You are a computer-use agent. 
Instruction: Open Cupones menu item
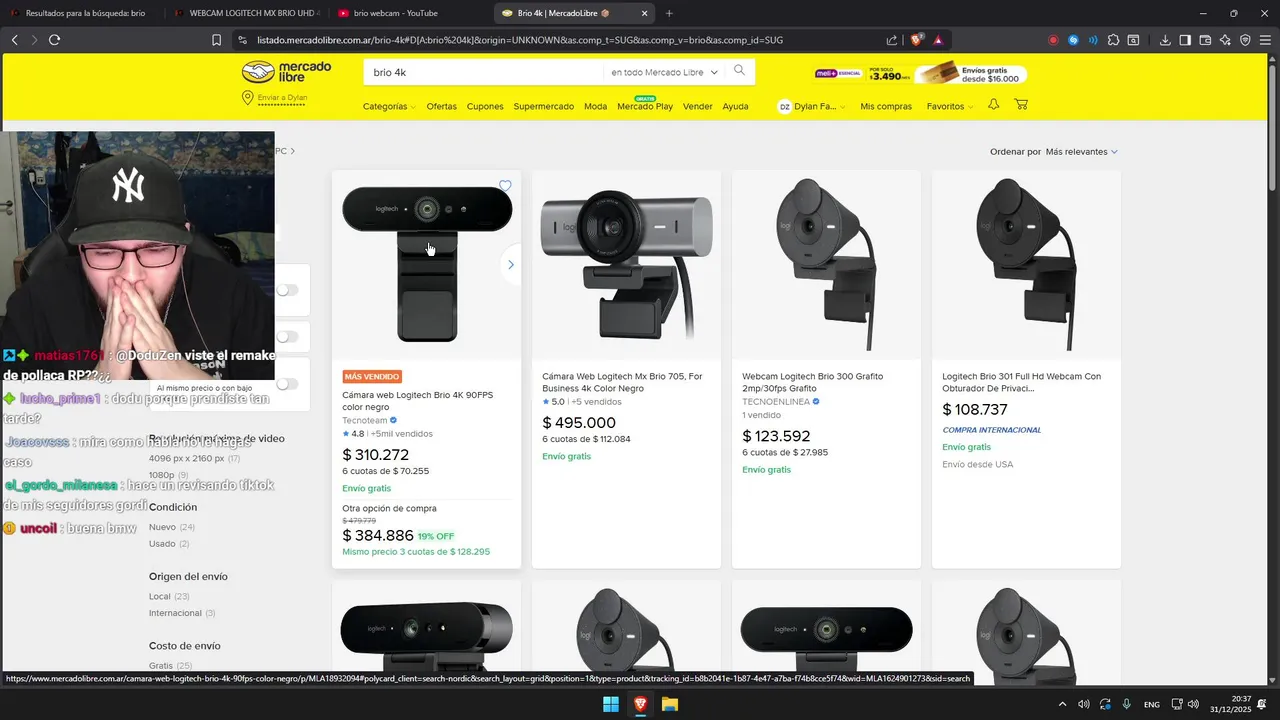485,106
